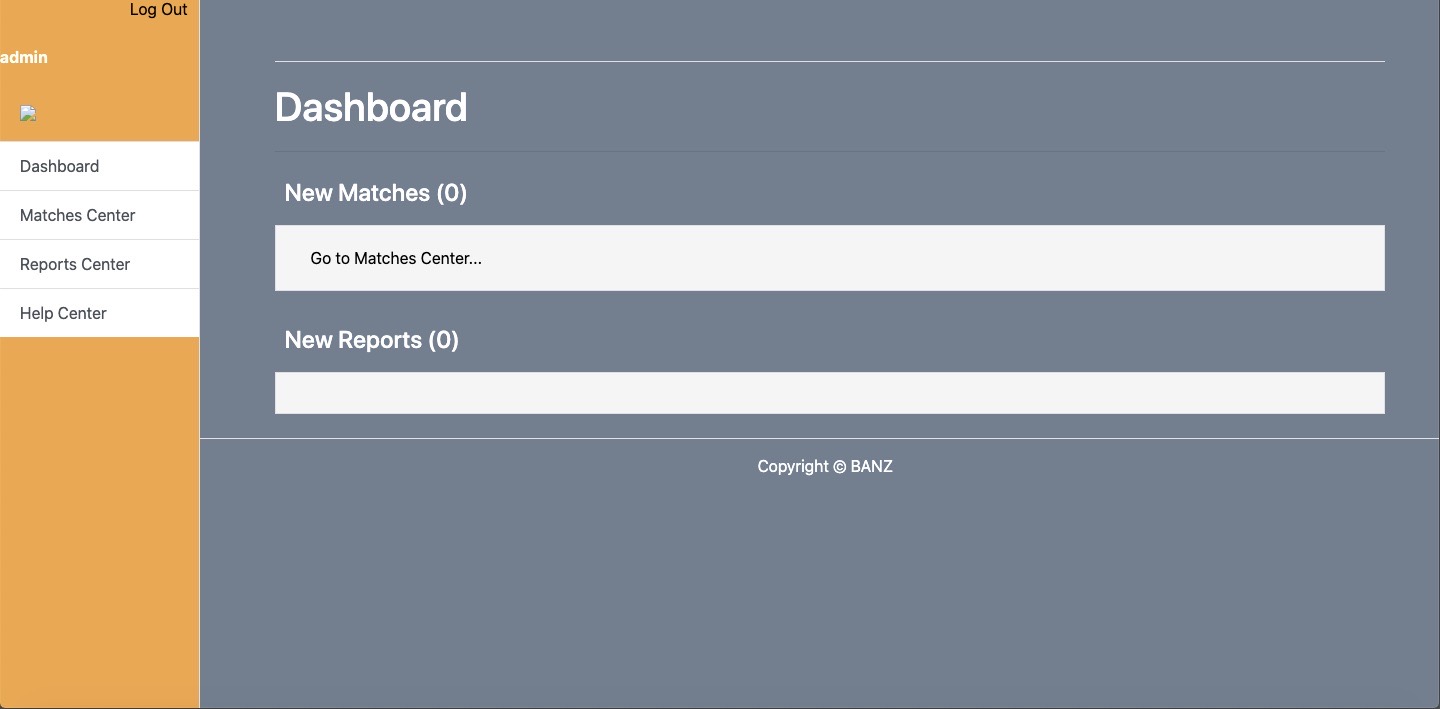The height and width of the screenshot is (709, 1440).
Task: Click the New Matches (0) heading
Action: [x=376, y=193]
